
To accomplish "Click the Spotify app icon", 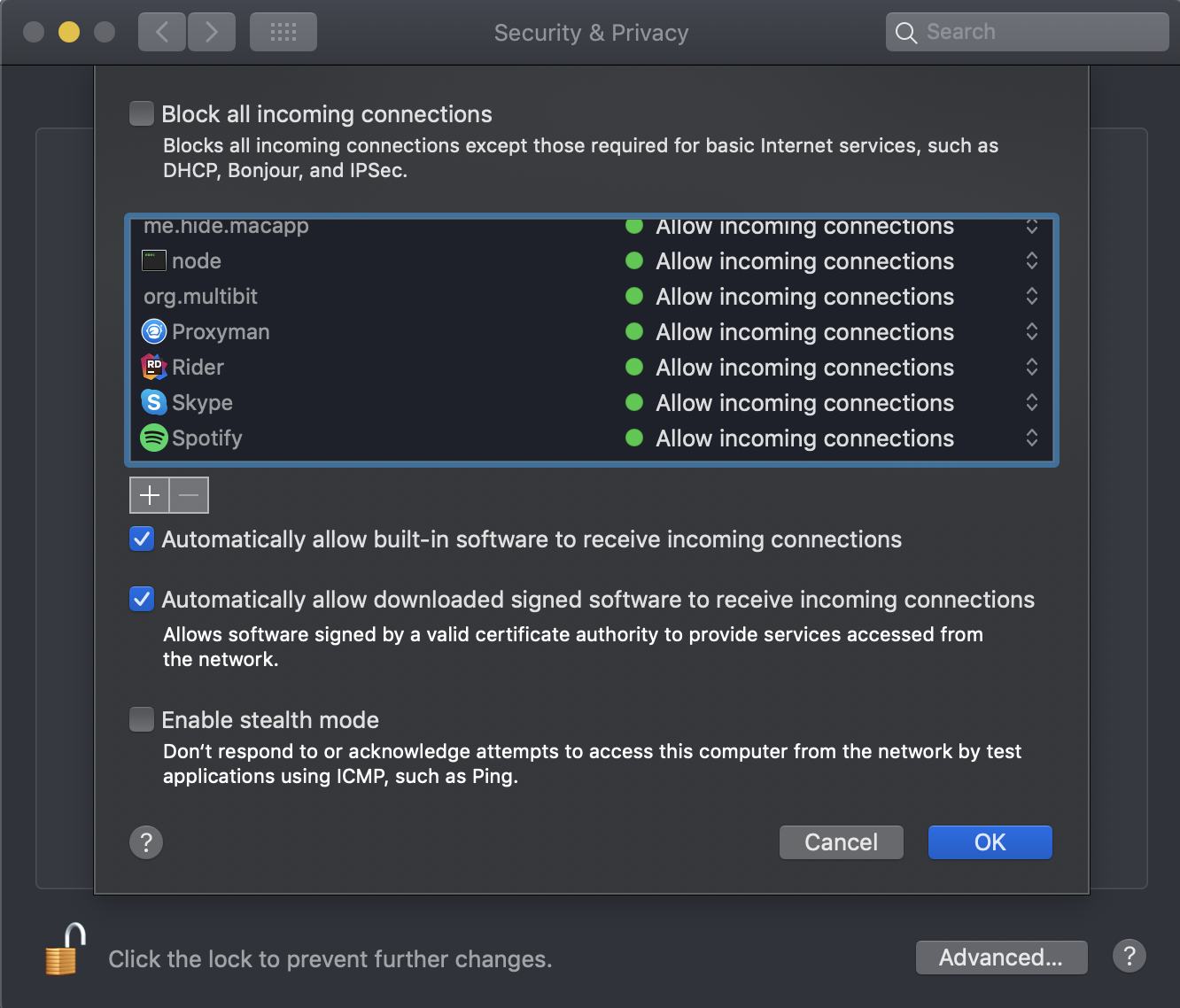I will [151, 438].
